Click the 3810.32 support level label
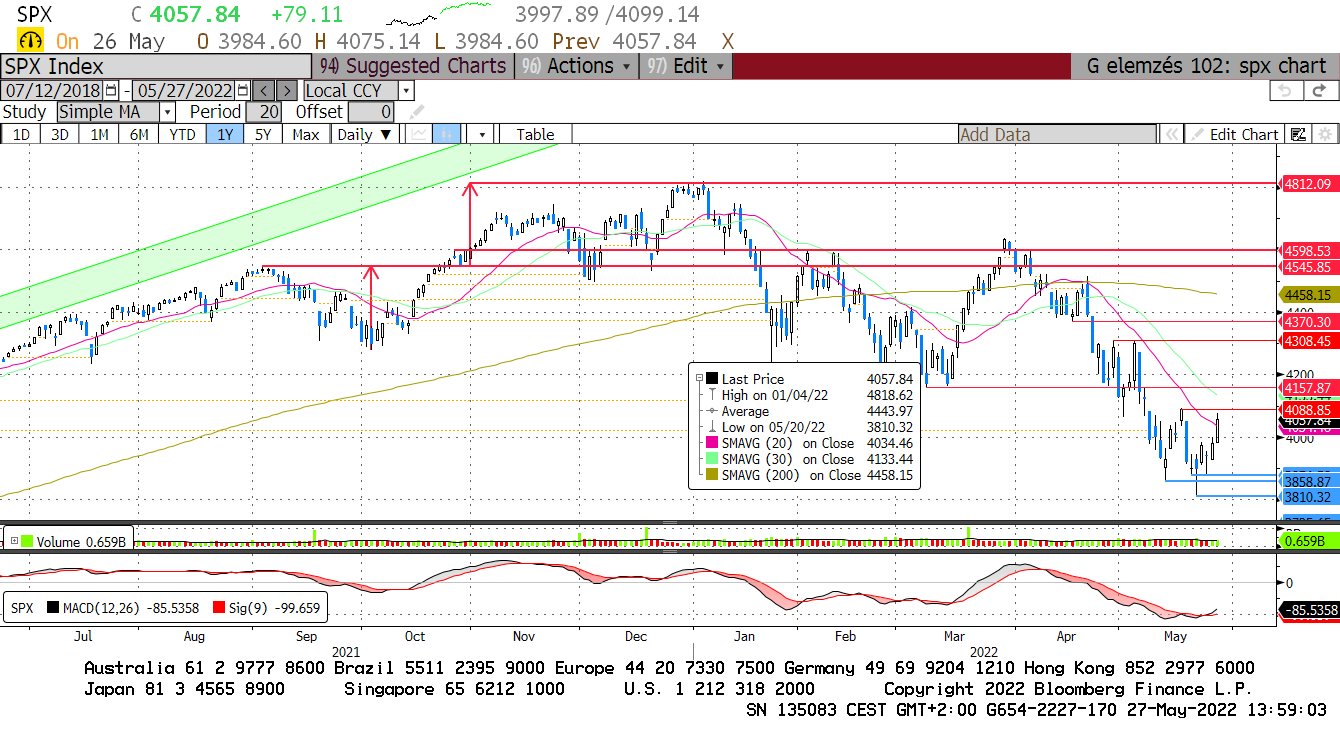Viewport: 1340px width, 736px height. 1308,497
